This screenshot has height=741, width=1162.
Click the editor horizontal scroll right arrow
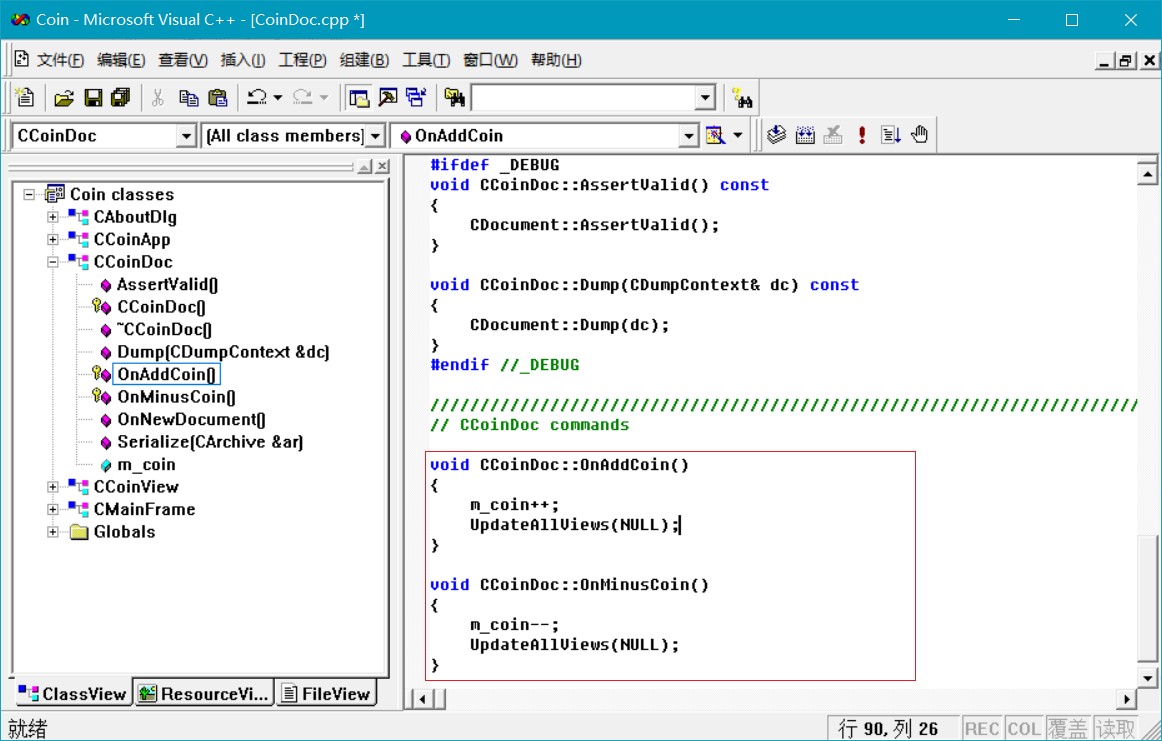click(x=1126, y=699)
